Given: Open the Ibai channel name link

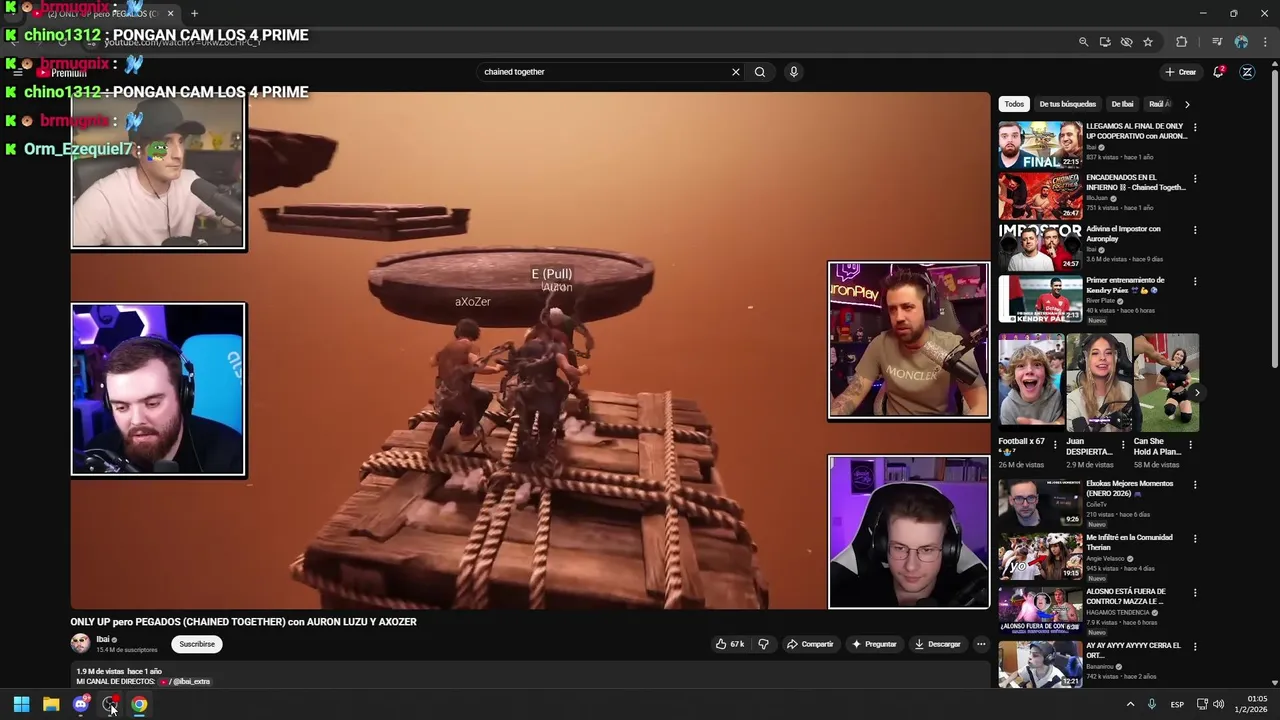Looking at the screenshot, I should (103, 639).
